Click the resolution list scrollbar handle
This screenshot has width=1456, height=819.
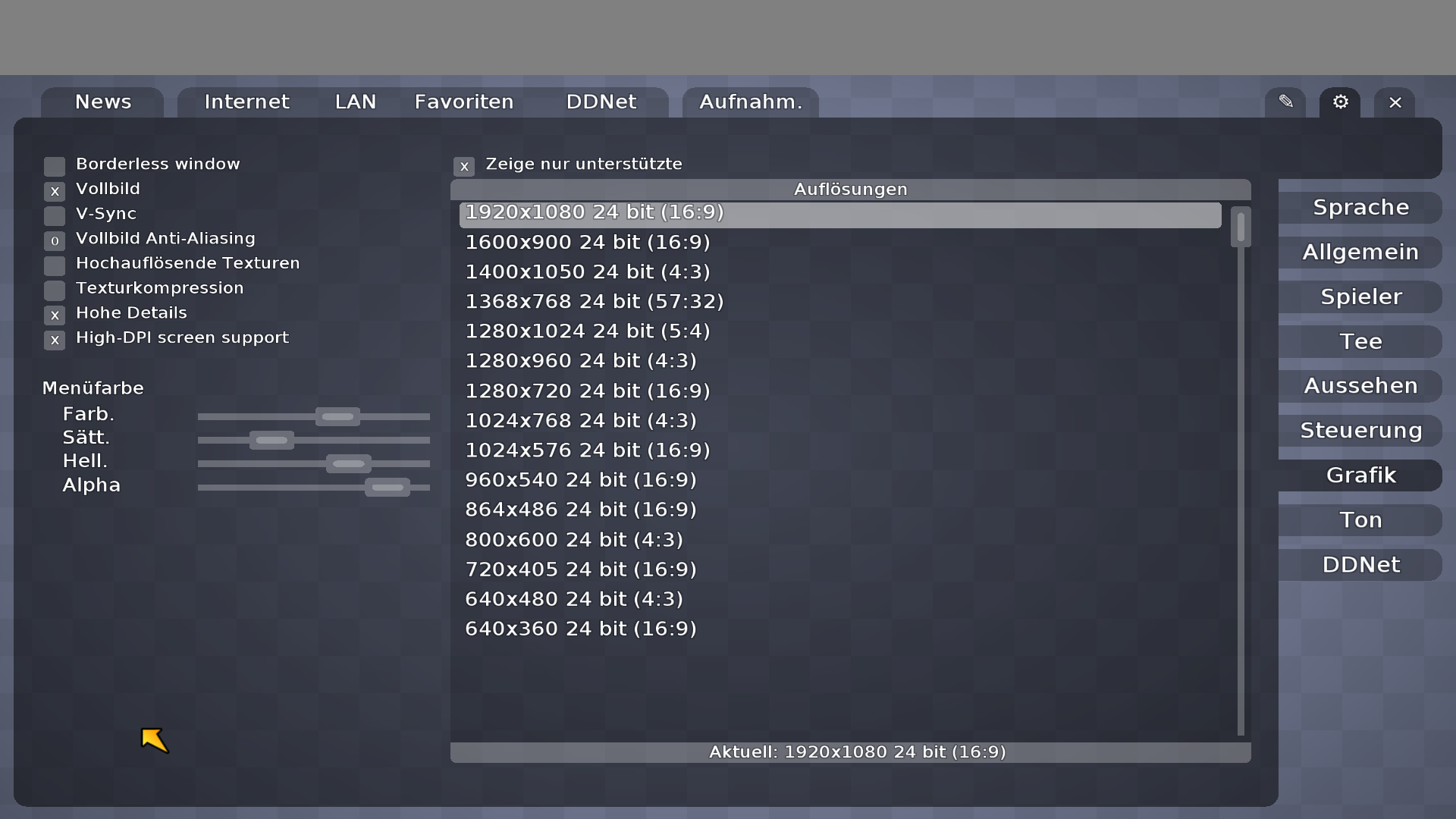tap(1241, 227)
